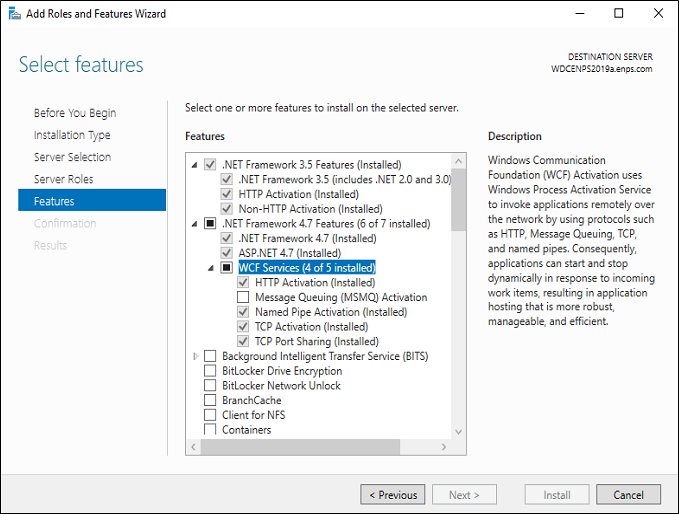This screenshot has width=679, height=514.
Task: Open the Installation Type step
Action: coord(72,135)
